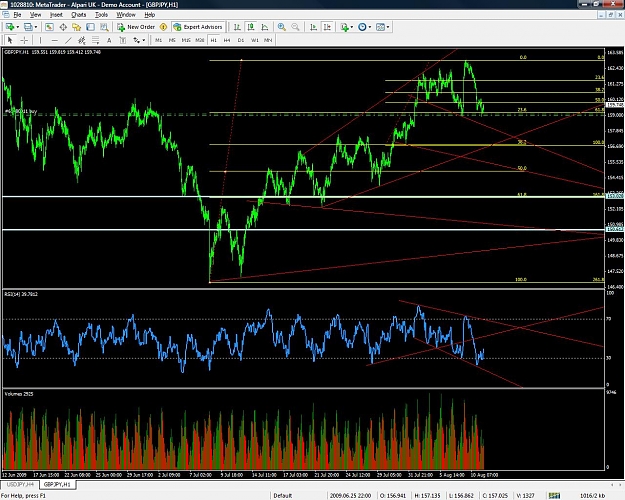Open the Terminal panel icon
625x500 pixels.
pyautogui.click(x=90, y=27)
